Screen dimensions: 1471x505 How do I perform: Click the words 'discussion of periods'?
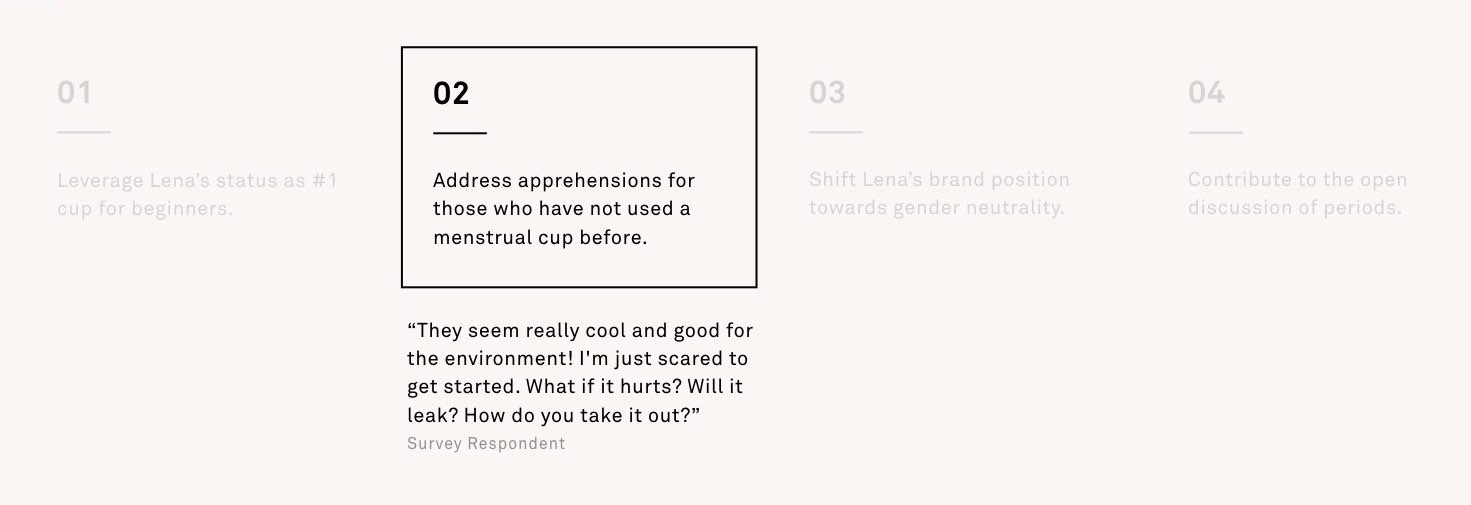[1293, 209]
